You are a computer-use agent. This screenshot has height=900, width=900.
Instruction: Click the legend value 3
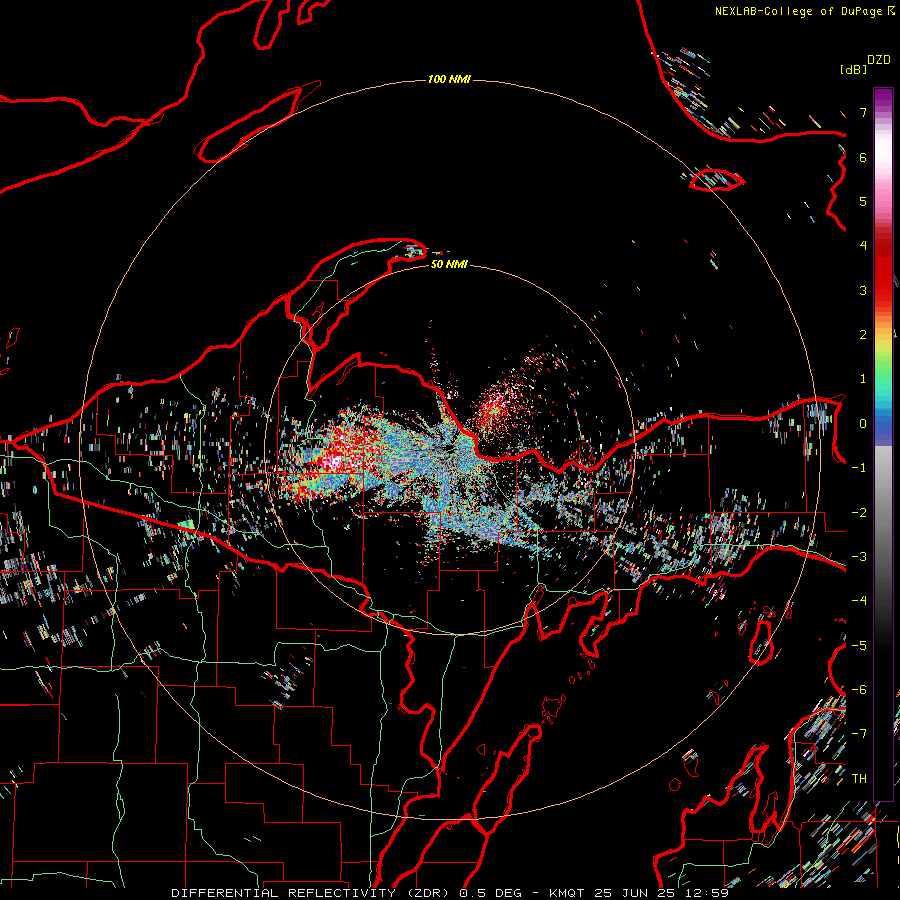[x=863, y=290]
